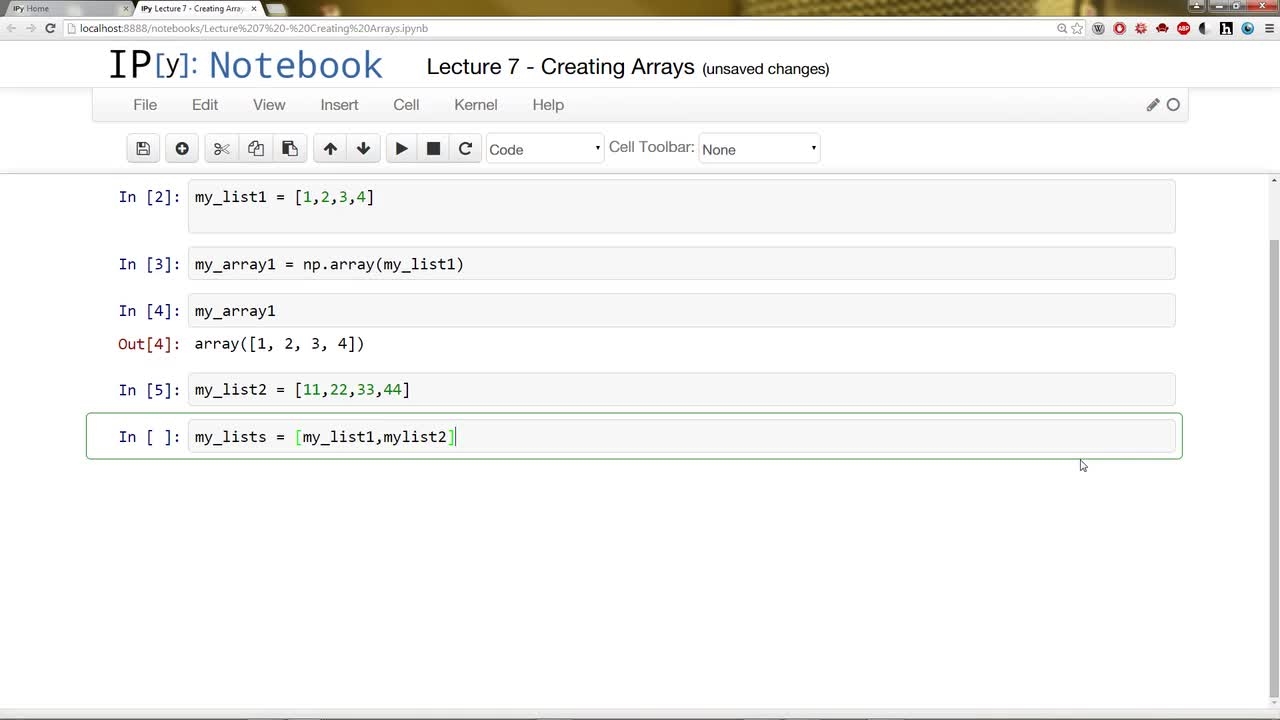
Task: Open the Insert menu
Action: point(339,105)
